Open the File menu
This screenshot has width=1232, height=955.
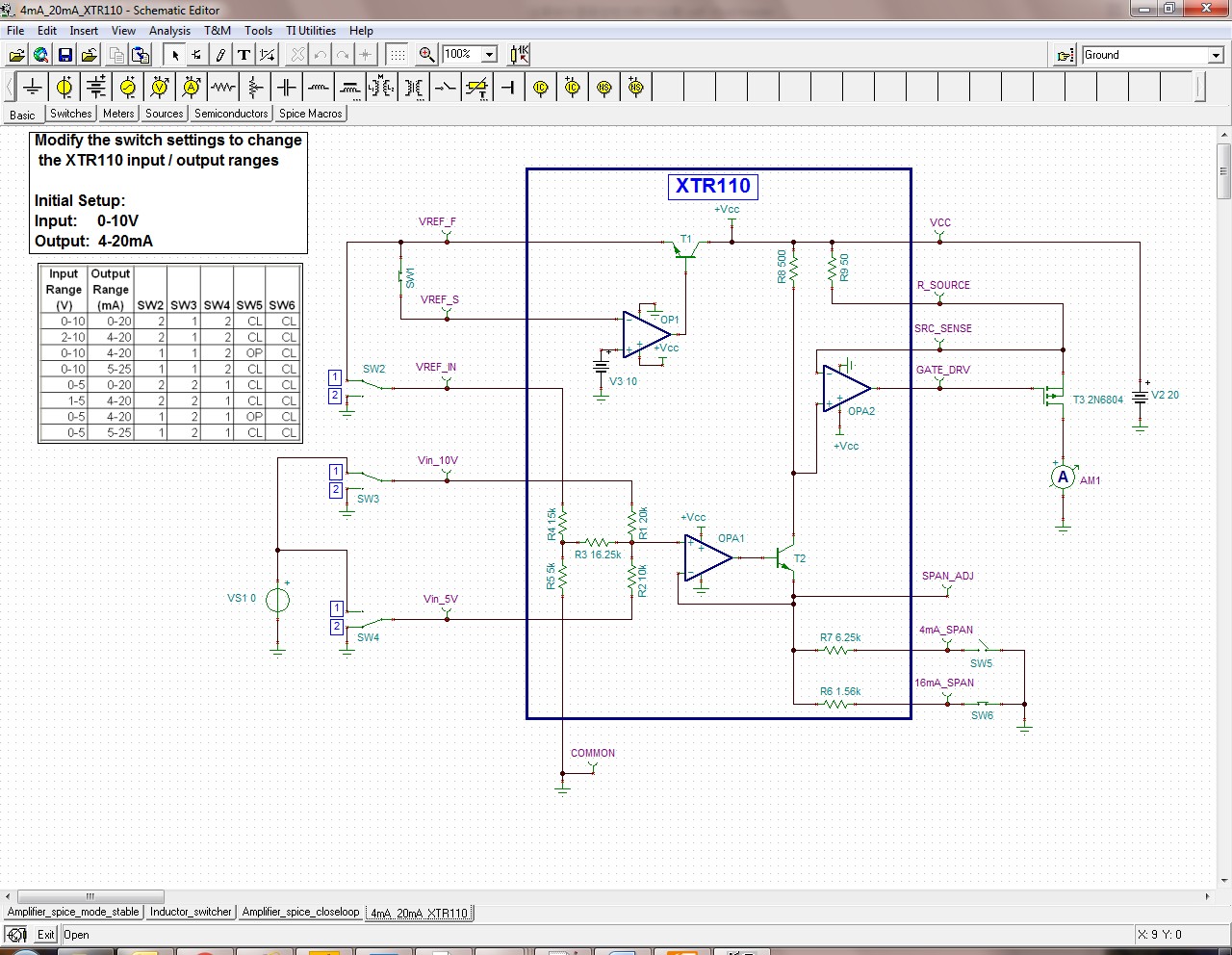[x=15, y=31]
